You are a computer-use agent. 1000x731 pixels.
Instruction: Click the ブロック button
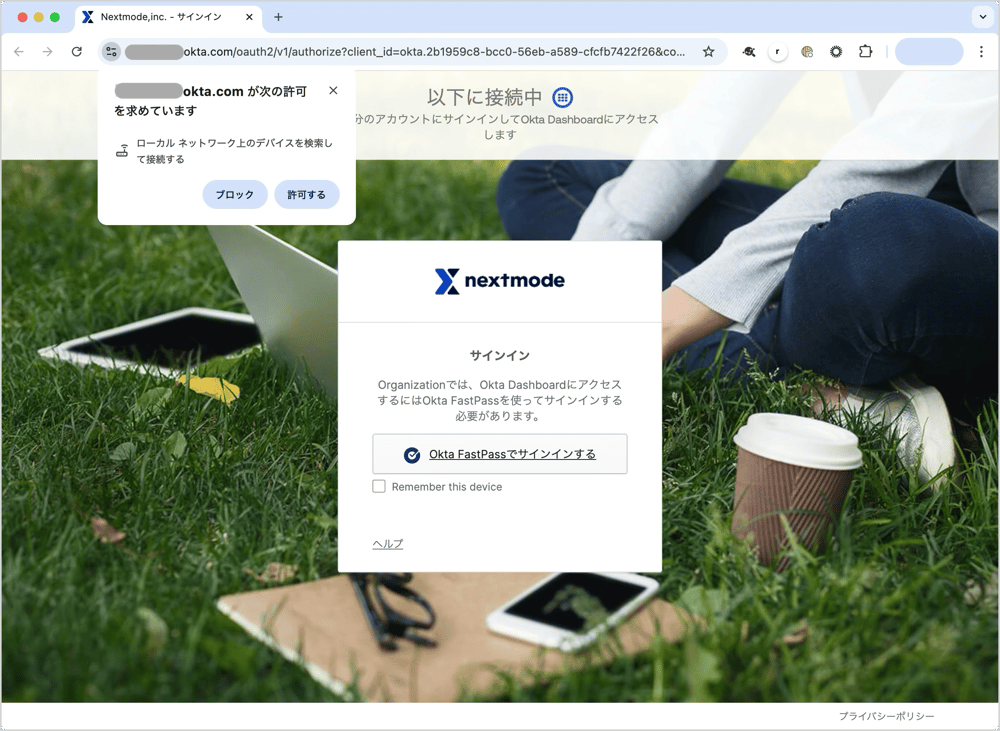235,195
